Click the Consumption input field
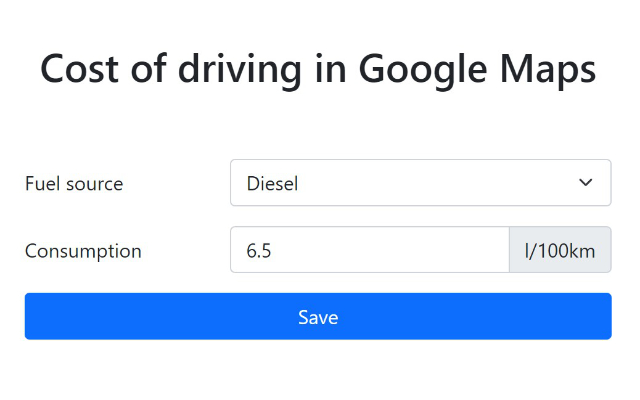 pyautogui.click(x=370, y=250)
